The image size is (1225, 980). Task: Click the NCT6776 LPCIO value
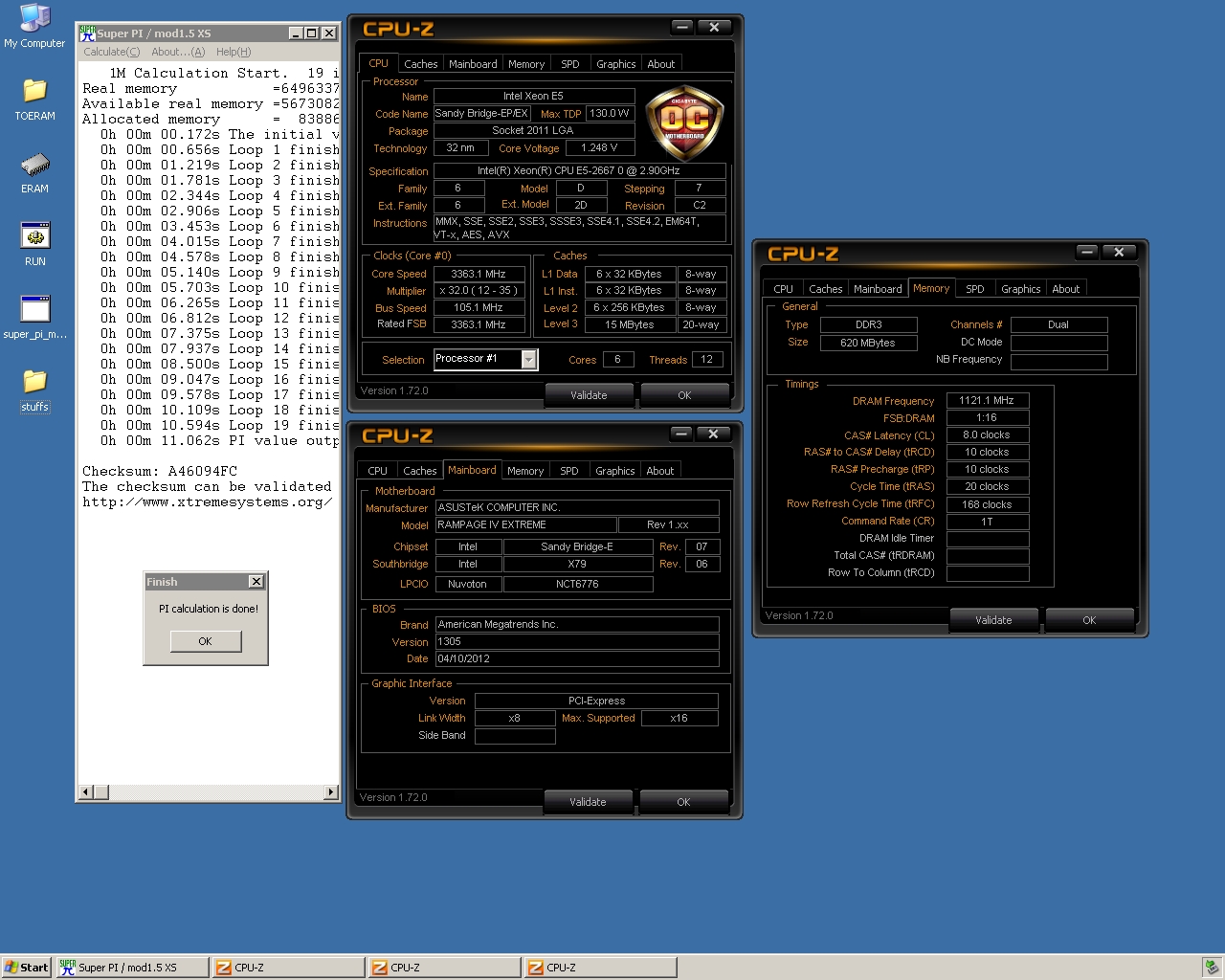click(578, 584)
